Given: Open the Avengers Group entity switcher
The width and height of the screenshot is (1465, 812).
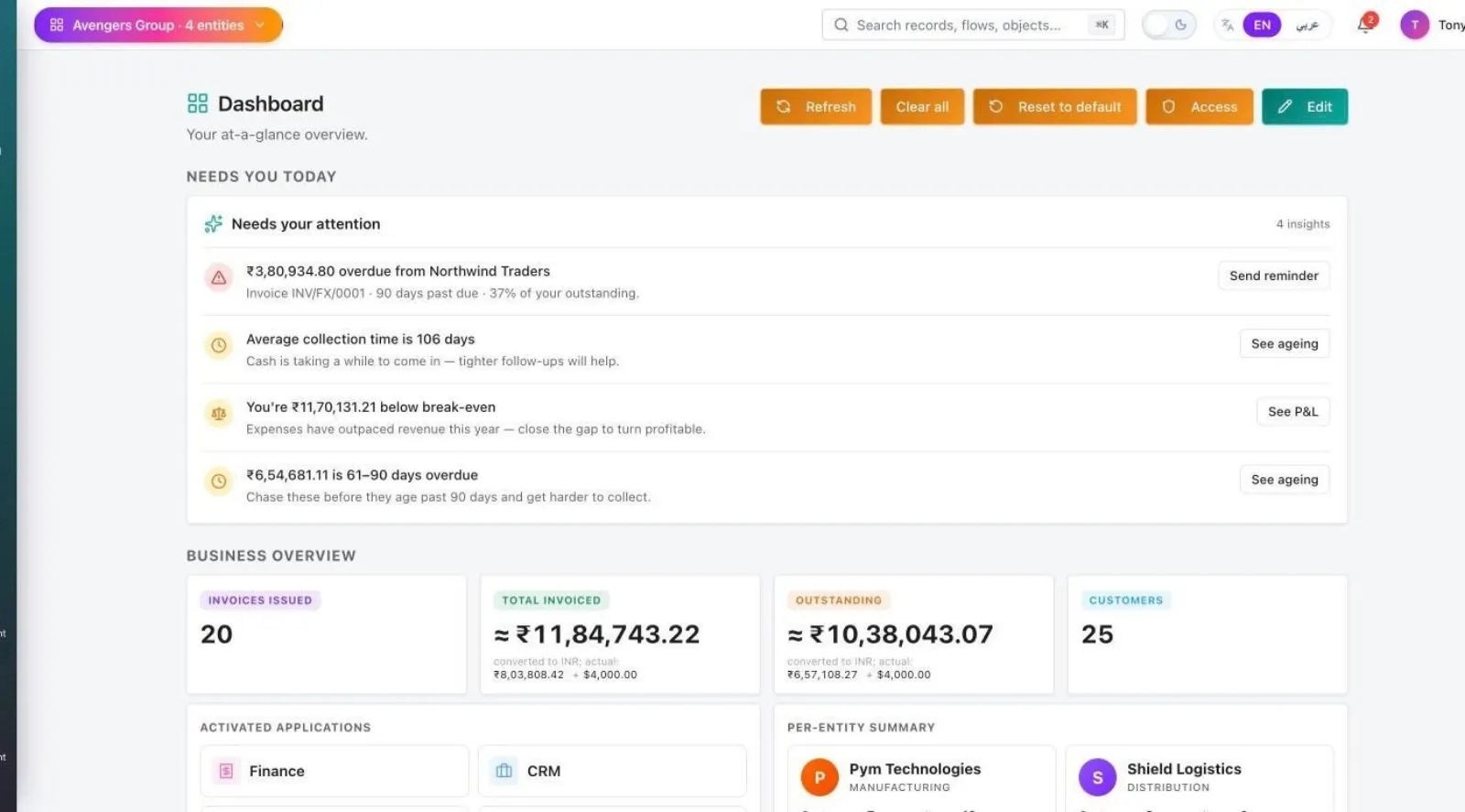Looking at the screenshot, I should point(158,25).
